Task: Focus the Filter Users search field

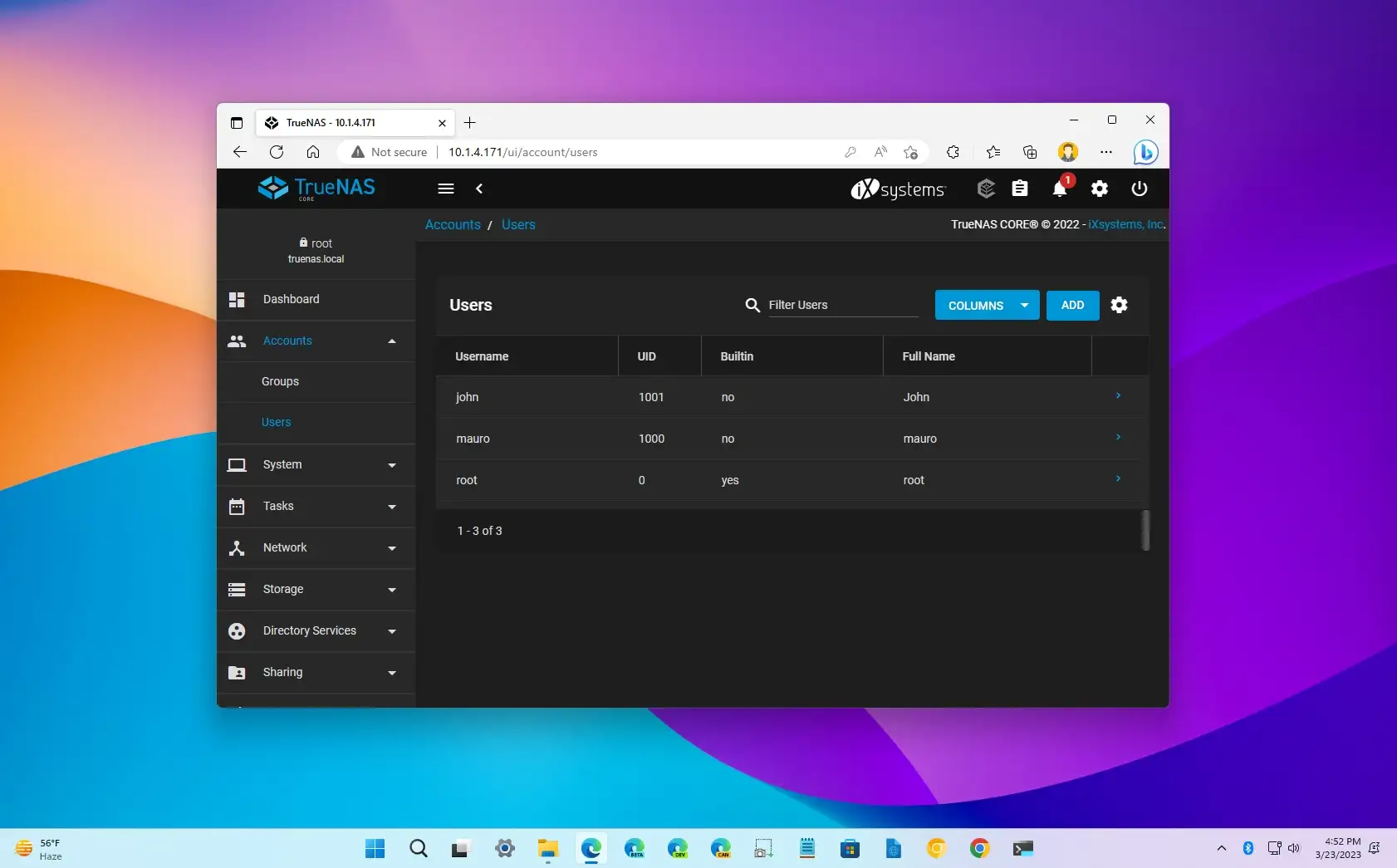Action: [x=842, y=305]
